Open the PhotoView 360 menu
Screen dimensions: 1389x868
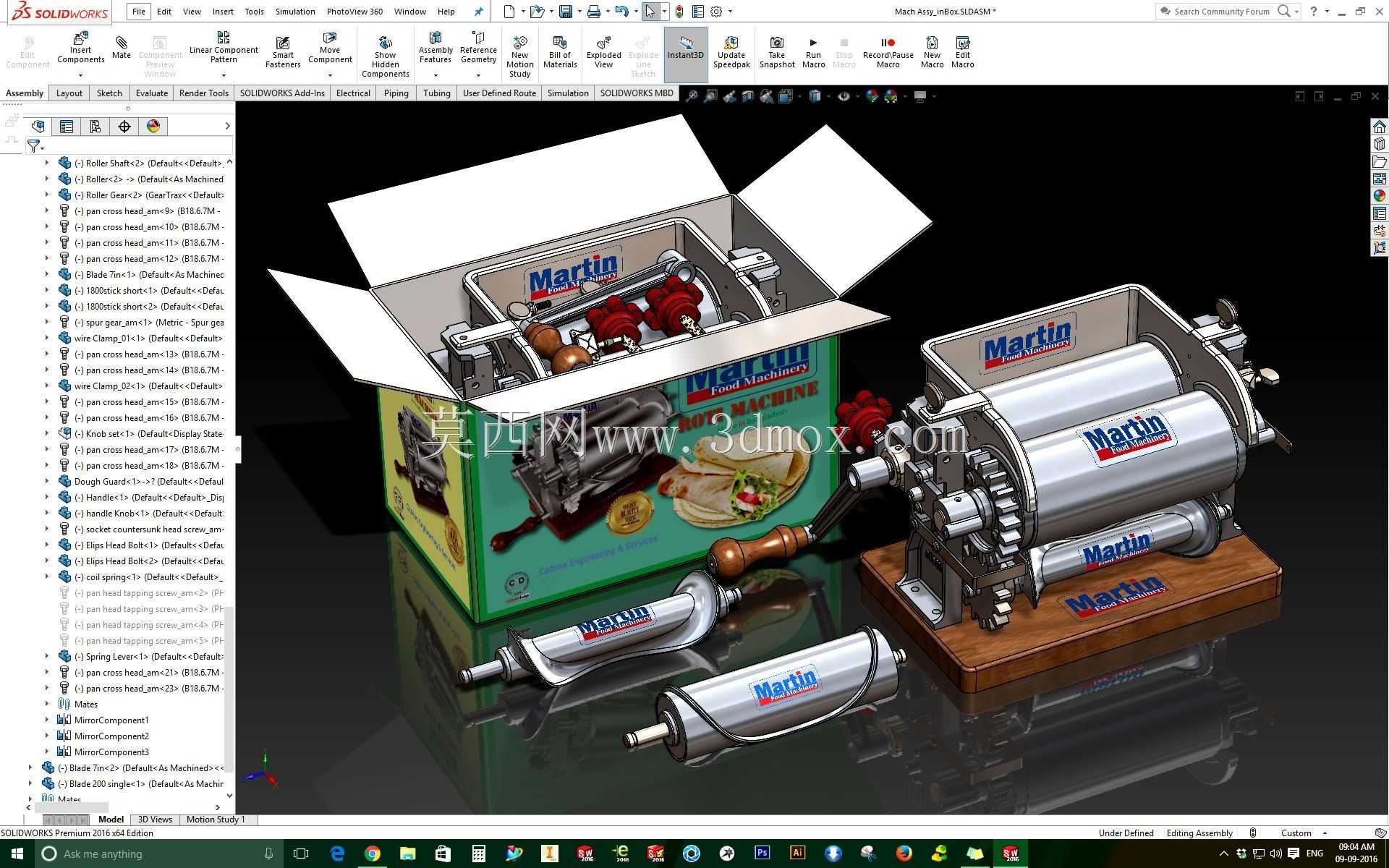tap(354, 12)
